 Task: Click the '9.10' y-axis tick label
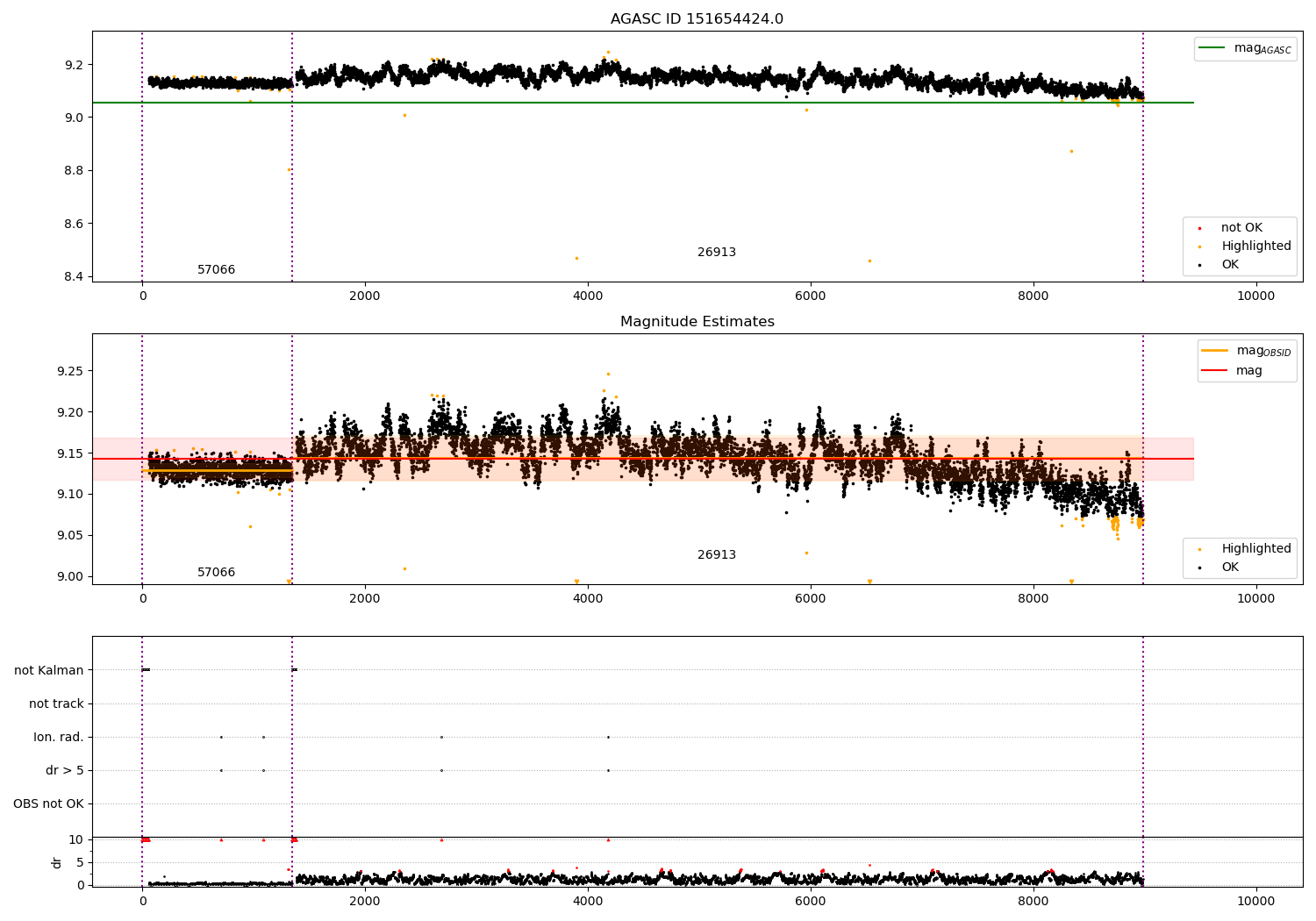[71, 495]
